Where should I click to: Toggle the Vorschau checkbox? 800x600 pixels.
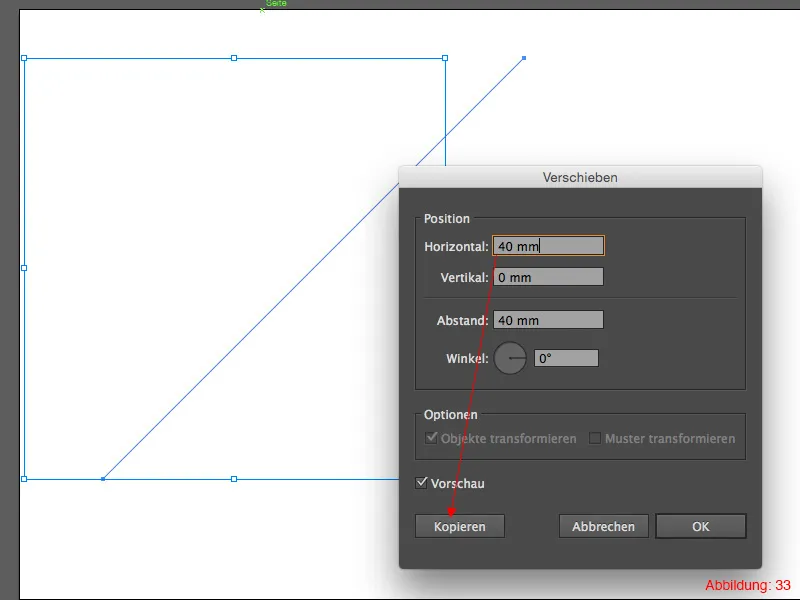click(x=421, y=483)
